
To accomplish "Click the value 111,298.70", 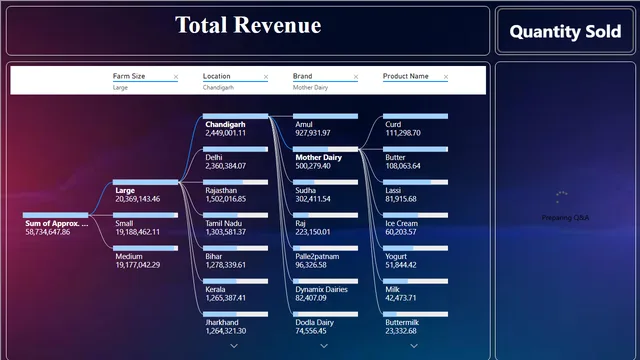I will [x=403, y=133].
